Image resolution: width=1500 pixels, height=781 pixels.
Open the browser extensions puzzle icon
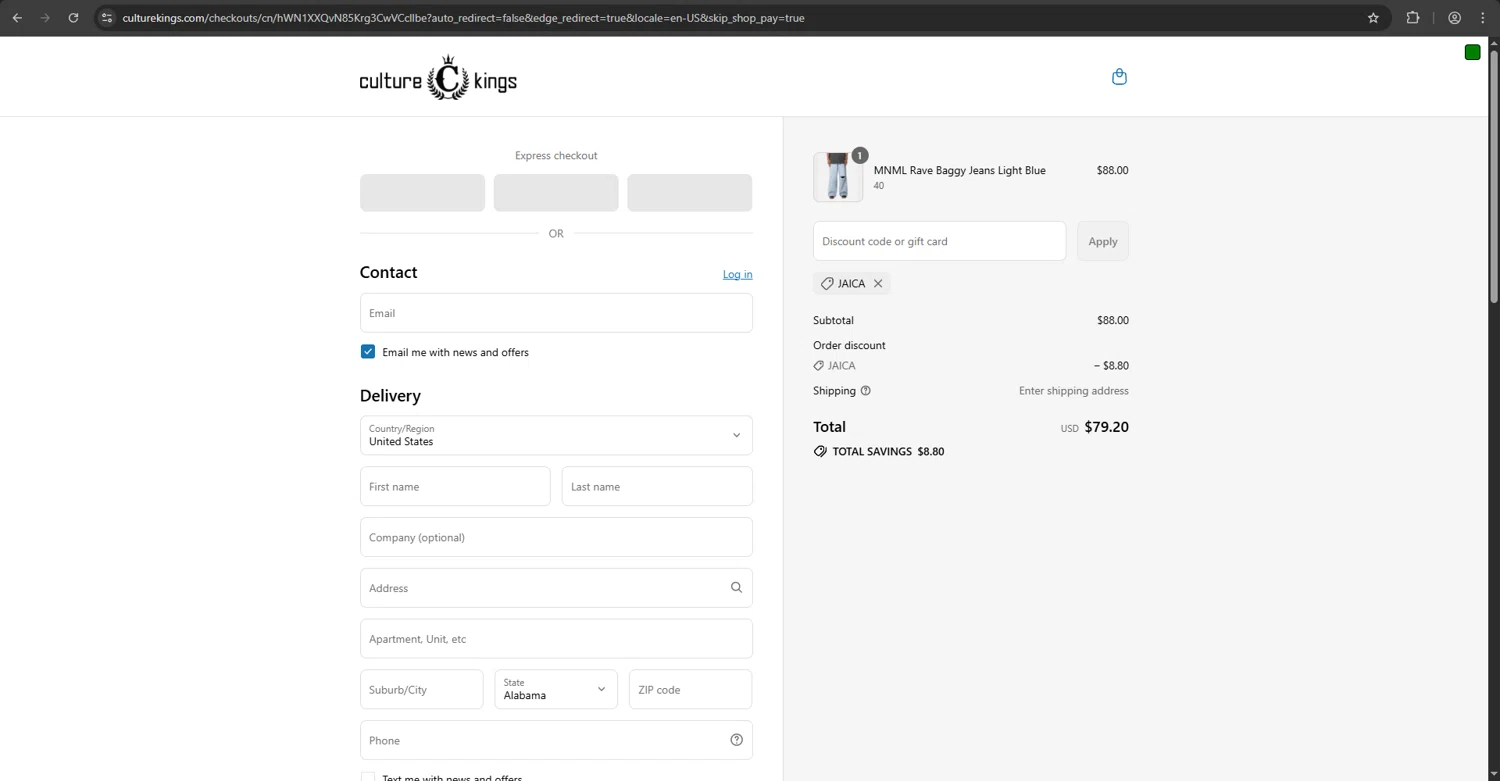pos(1413,18)
